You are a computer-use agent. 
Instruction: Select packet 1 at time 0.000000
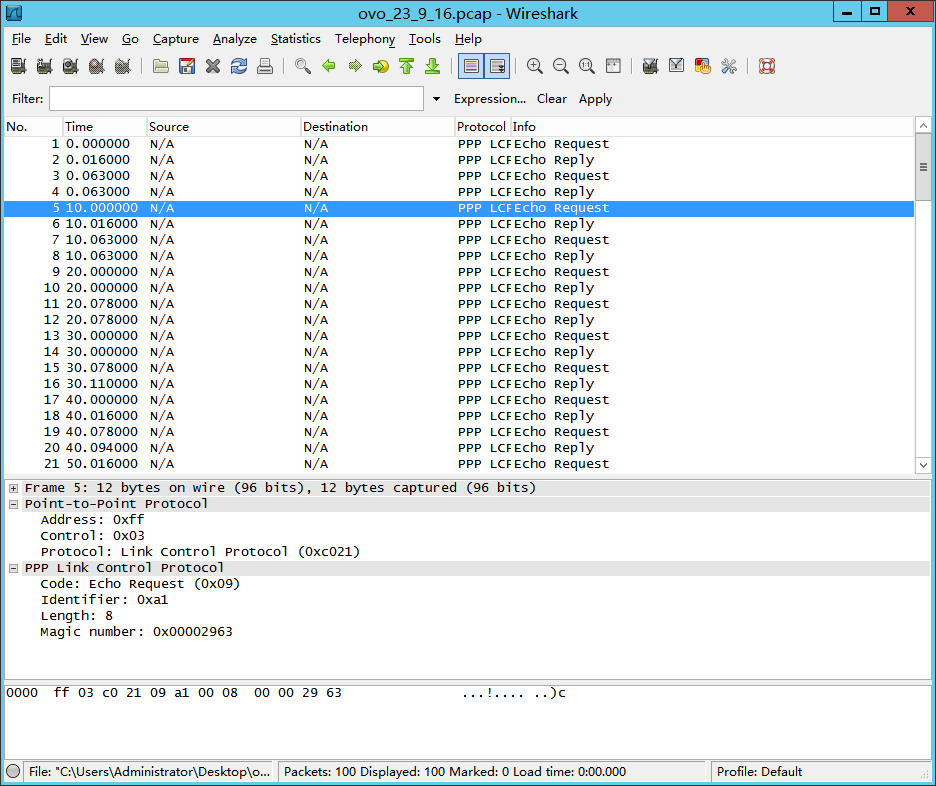459,144
